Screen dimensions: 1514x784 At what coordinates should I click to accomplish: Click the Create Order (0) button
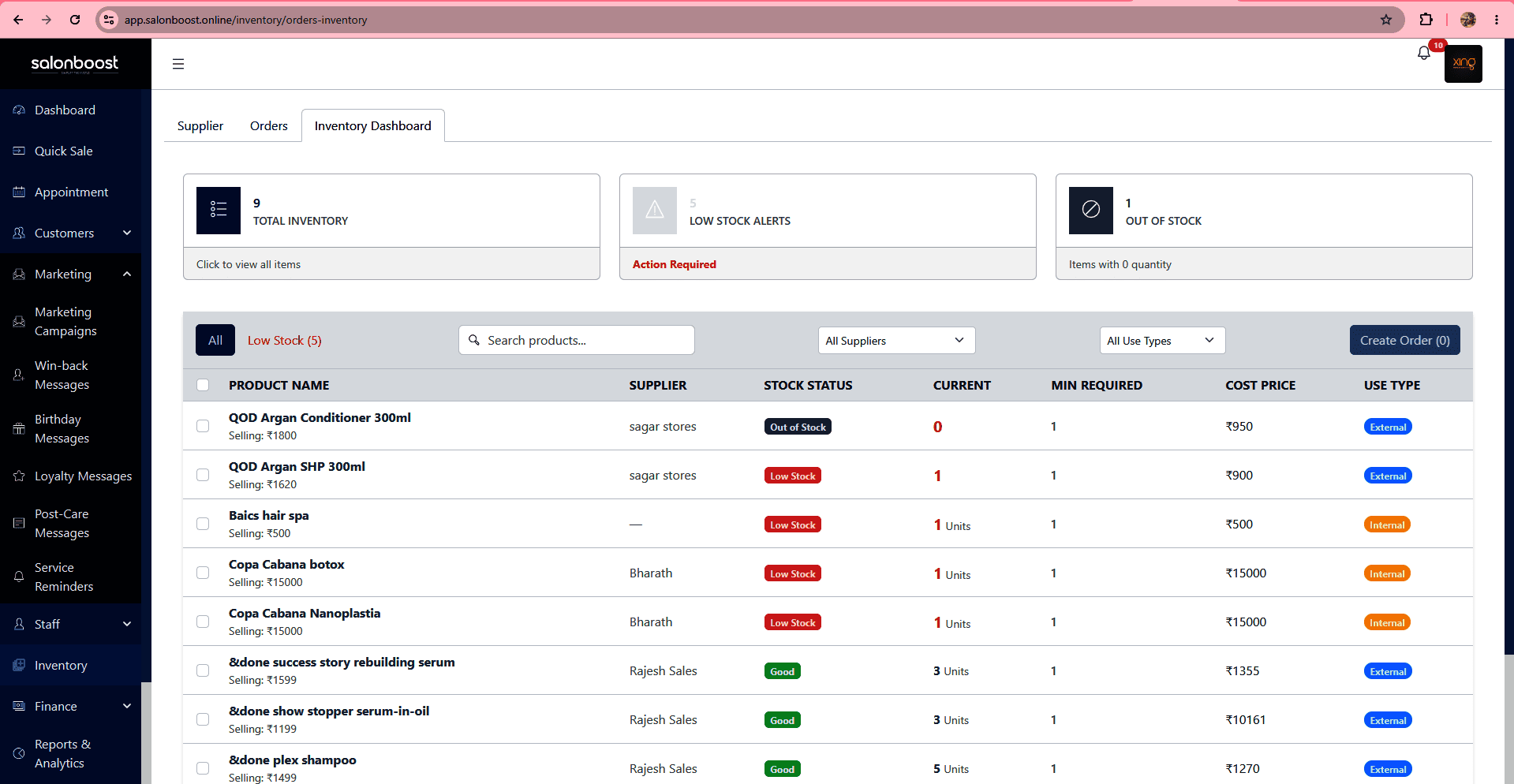point(1404,341)
